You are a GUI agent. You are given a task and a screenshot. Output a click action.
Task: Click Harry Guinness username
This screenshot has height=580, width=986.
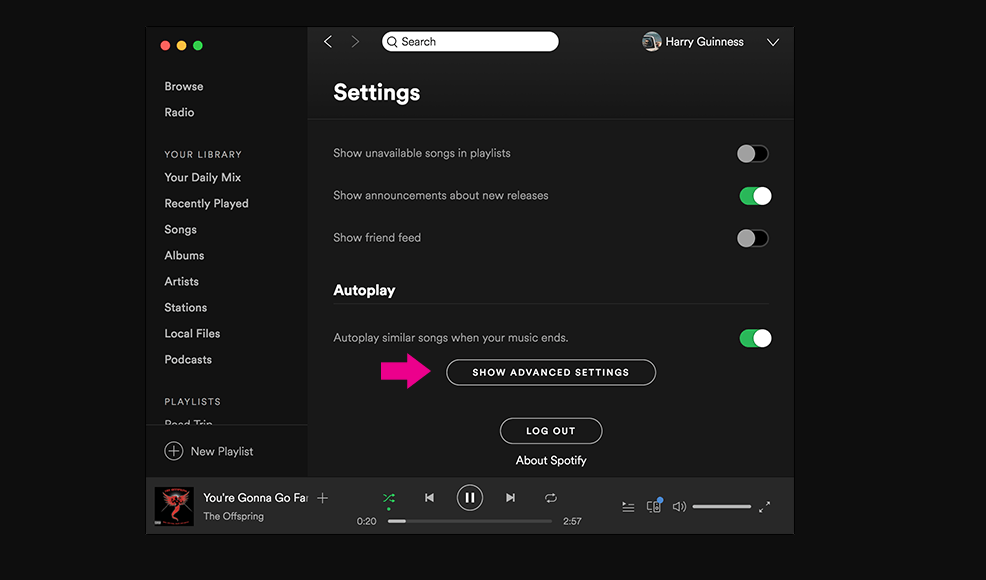[704, 42]
